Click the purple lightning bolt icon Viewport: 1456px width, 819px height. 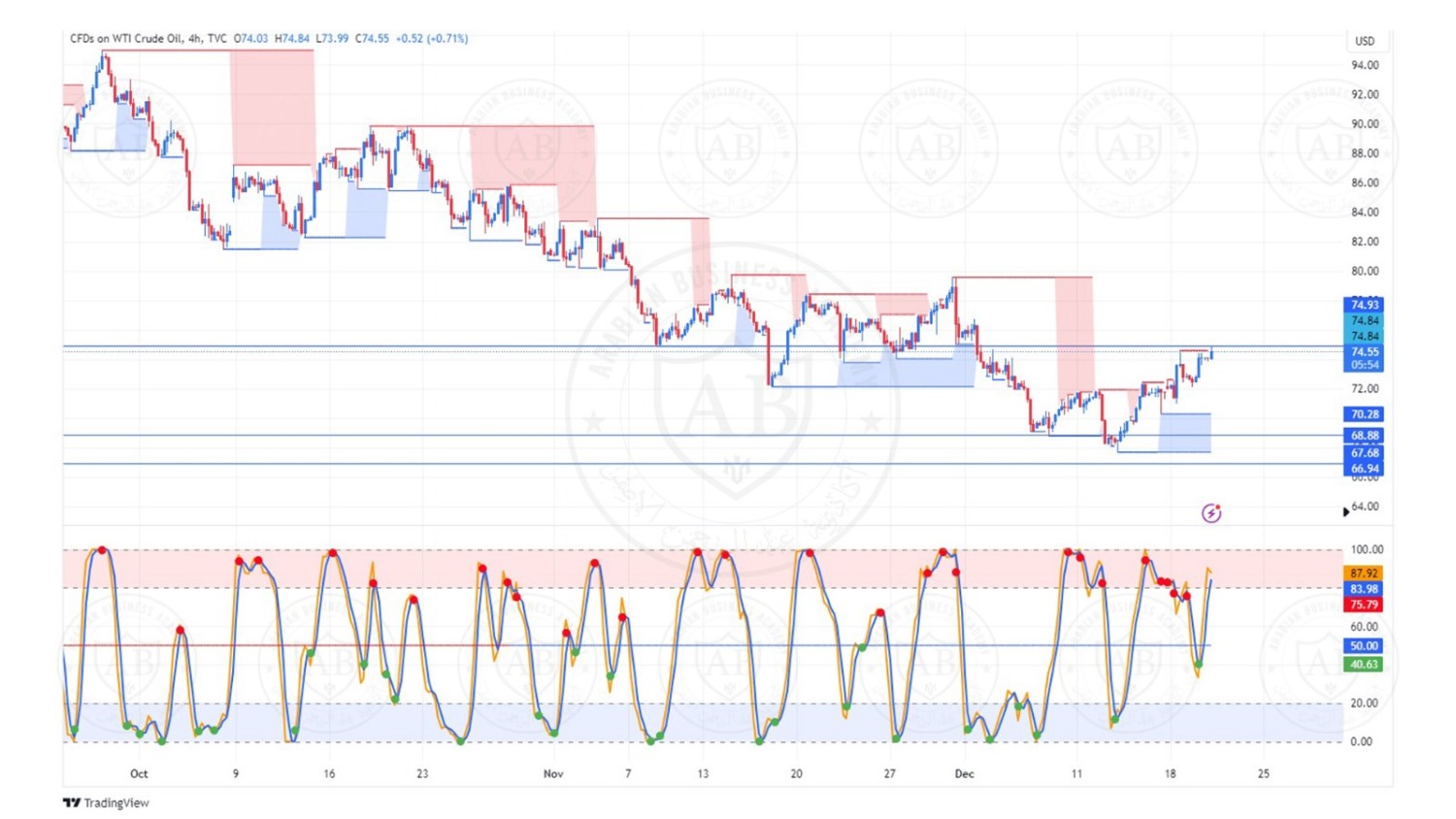1211,513
